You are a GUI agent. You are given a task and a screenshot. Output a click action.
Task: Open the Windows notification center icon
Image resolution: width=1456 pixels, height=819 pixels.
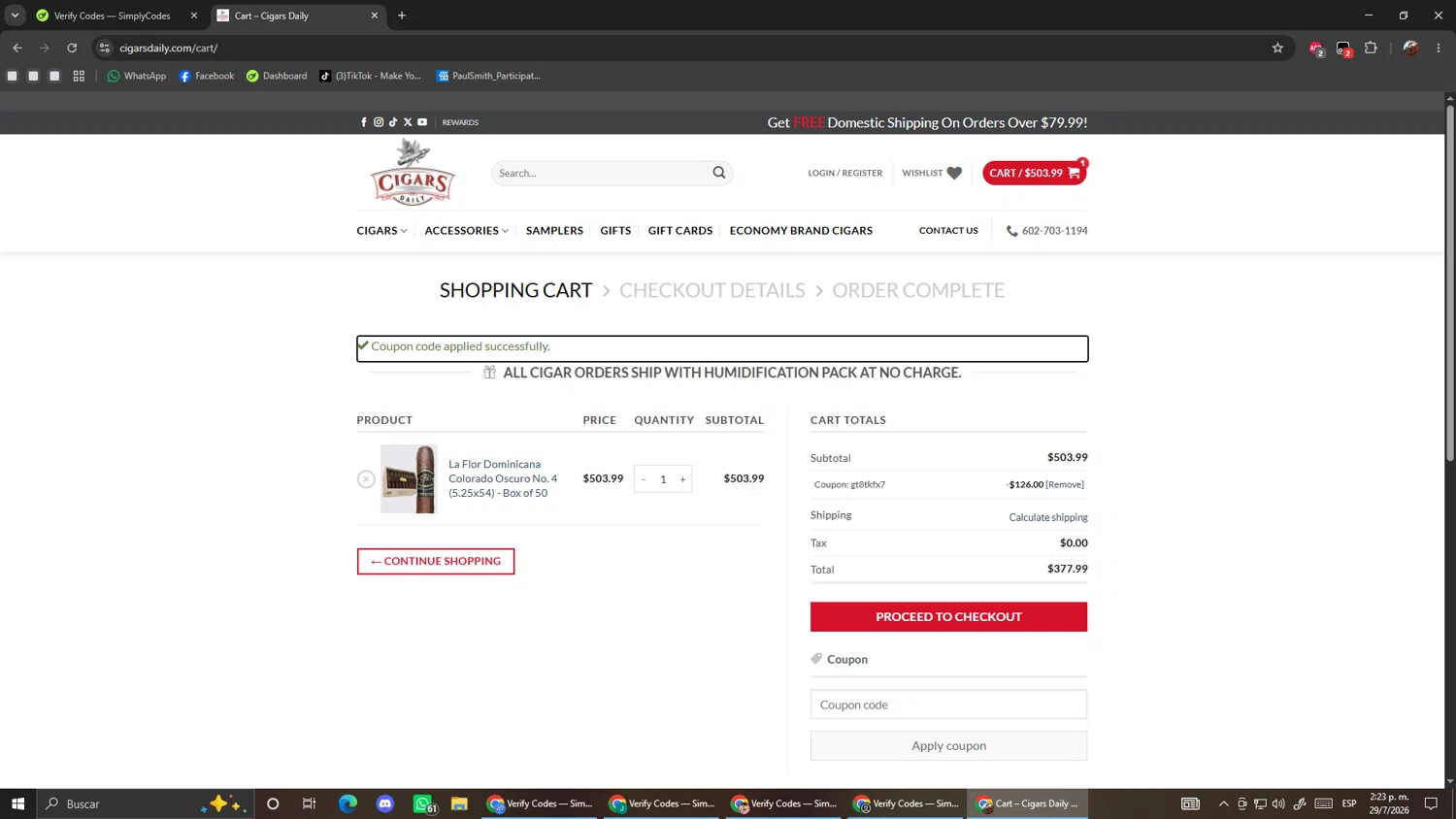pos(1431,803)
